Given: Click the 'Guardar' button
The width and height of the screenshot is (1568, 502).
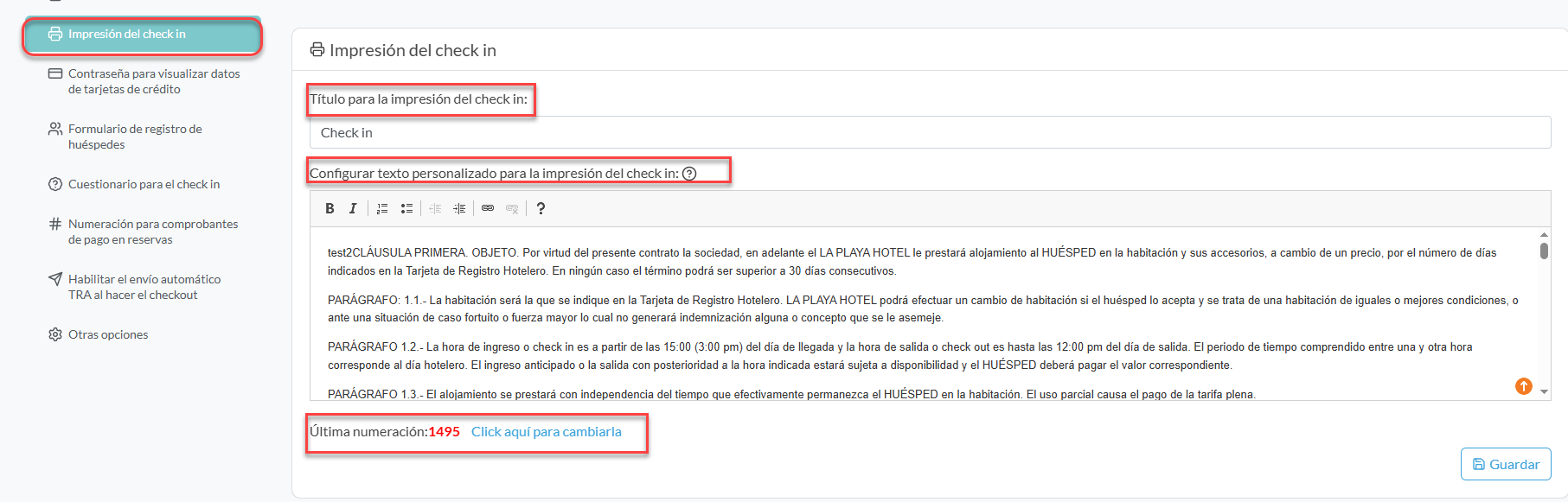Looking at the screenshot, I should click(1505, 464).
